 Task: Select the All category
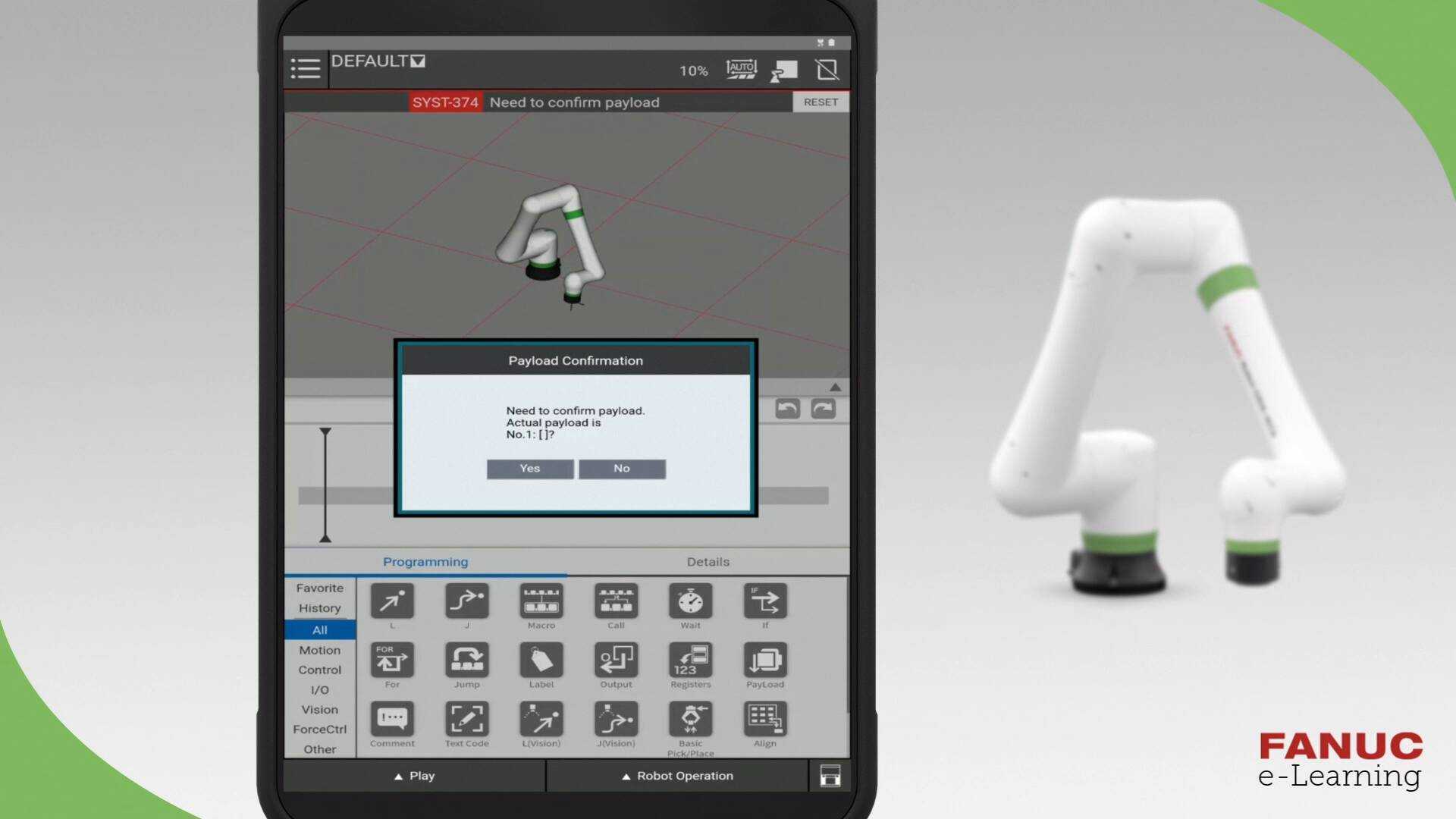click(320, 629)
